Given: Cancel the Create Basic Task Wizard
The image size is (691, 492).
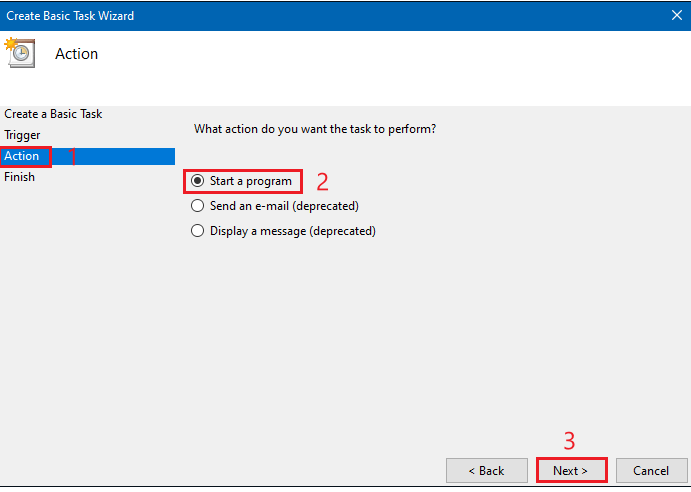Looking at the screenshot, I should (651, 470).
